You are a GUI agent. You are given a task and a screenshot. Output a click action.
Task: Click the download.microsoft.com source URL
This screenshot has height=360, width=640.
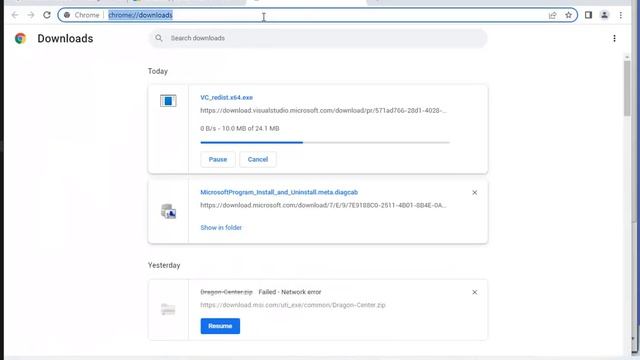[x=323, y=205]
